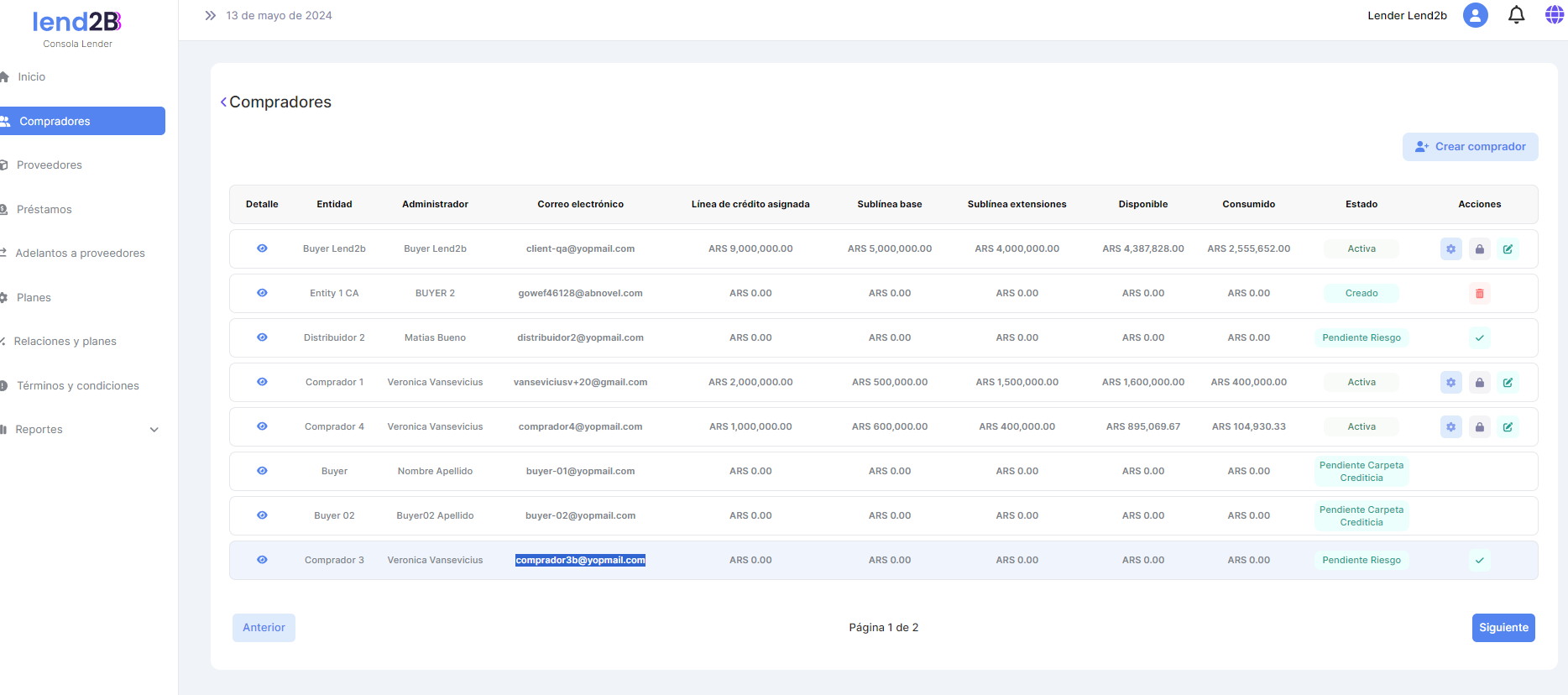Click the Crear comprador button
This screenshot has width=1568, height=695.
(x=1470, y=147)
